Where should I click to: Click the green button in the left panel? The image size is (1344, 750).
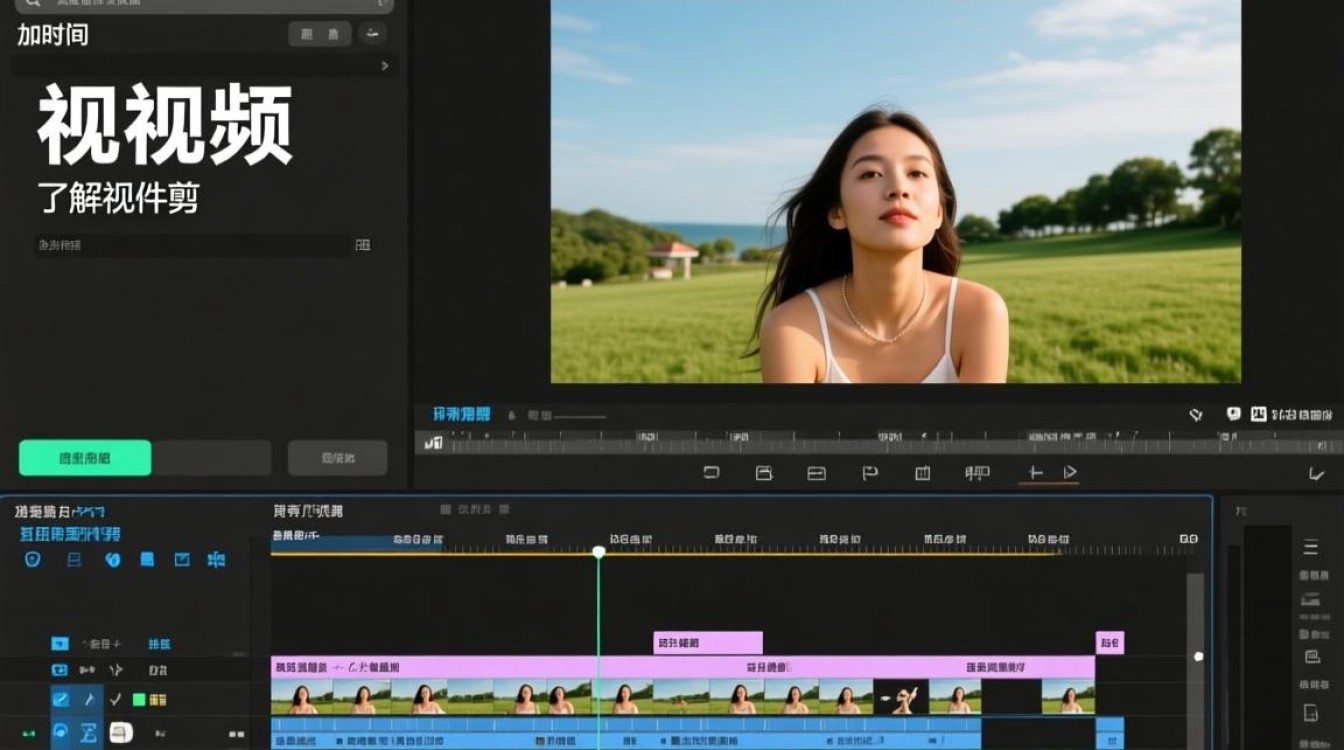(x=85, y=458)
